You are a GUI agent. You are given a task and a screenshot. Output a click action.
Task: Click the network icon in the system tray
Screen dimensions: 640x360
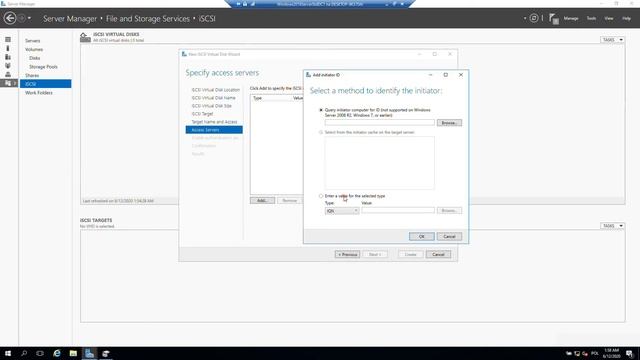point(577,353)
